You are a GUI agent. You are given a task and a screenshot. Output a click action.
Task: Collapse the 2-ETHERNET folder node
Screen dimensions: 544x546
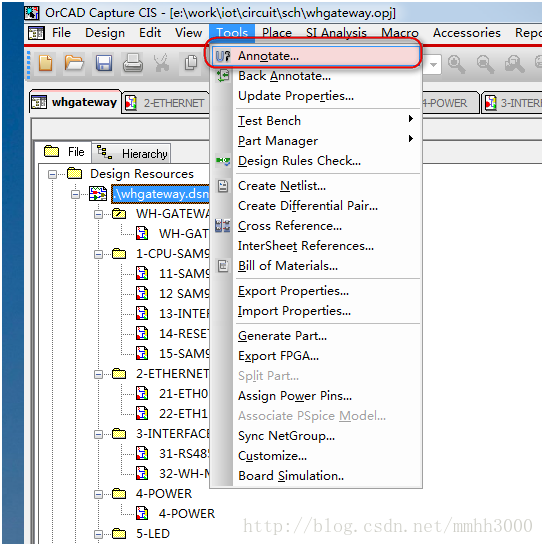tap(99, 374)
